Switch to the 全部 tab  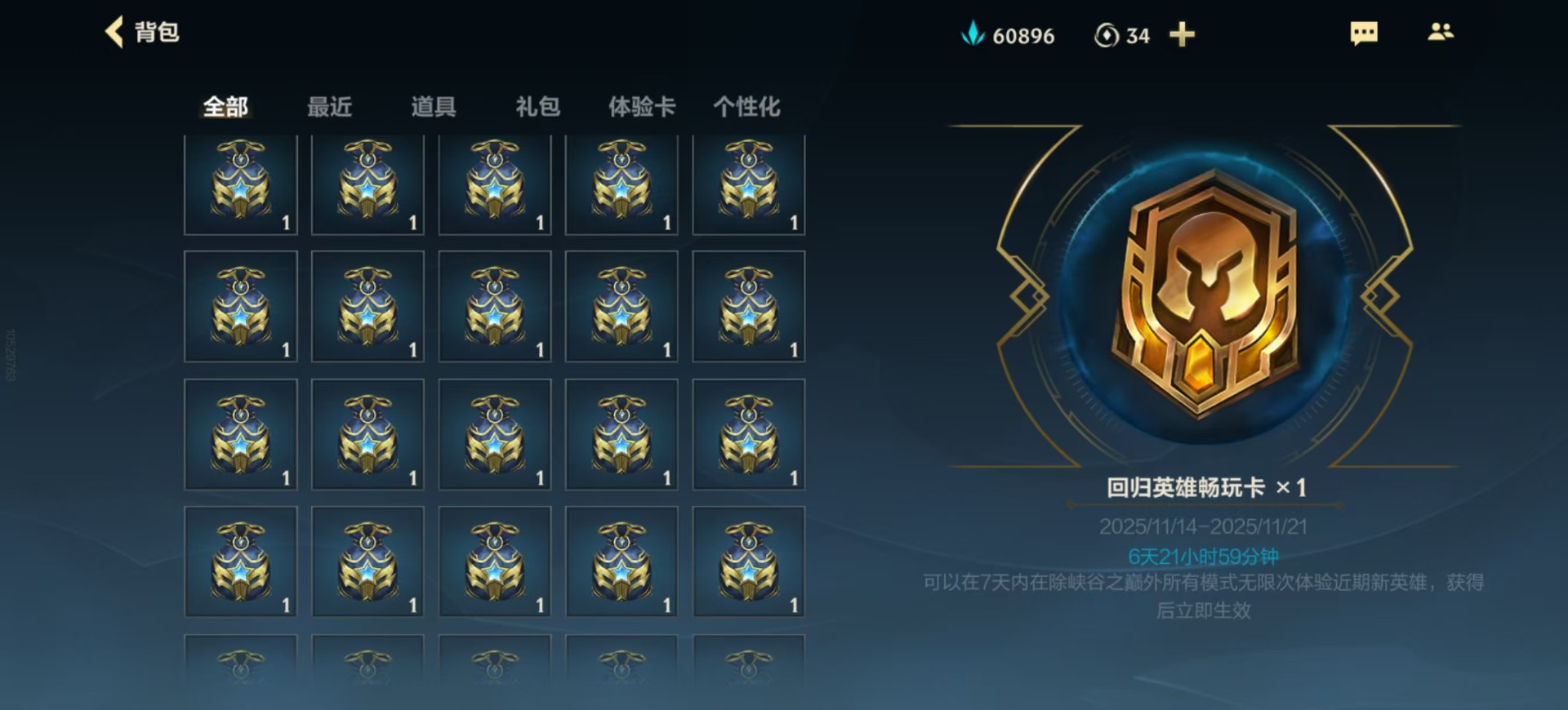[x=225, y=106]
